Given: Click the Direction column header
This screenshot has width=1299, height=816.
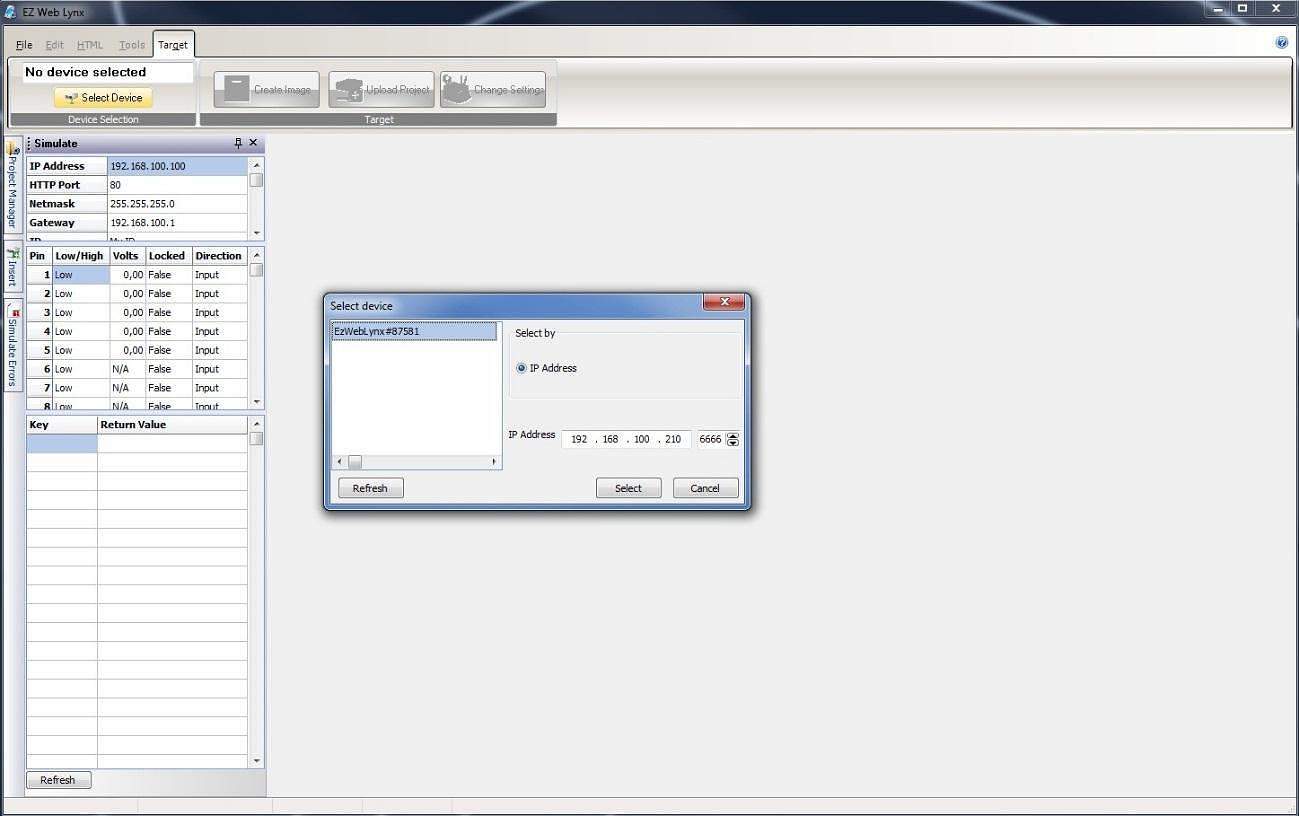Looking at the screenshot, I should (x=219, y=256).
